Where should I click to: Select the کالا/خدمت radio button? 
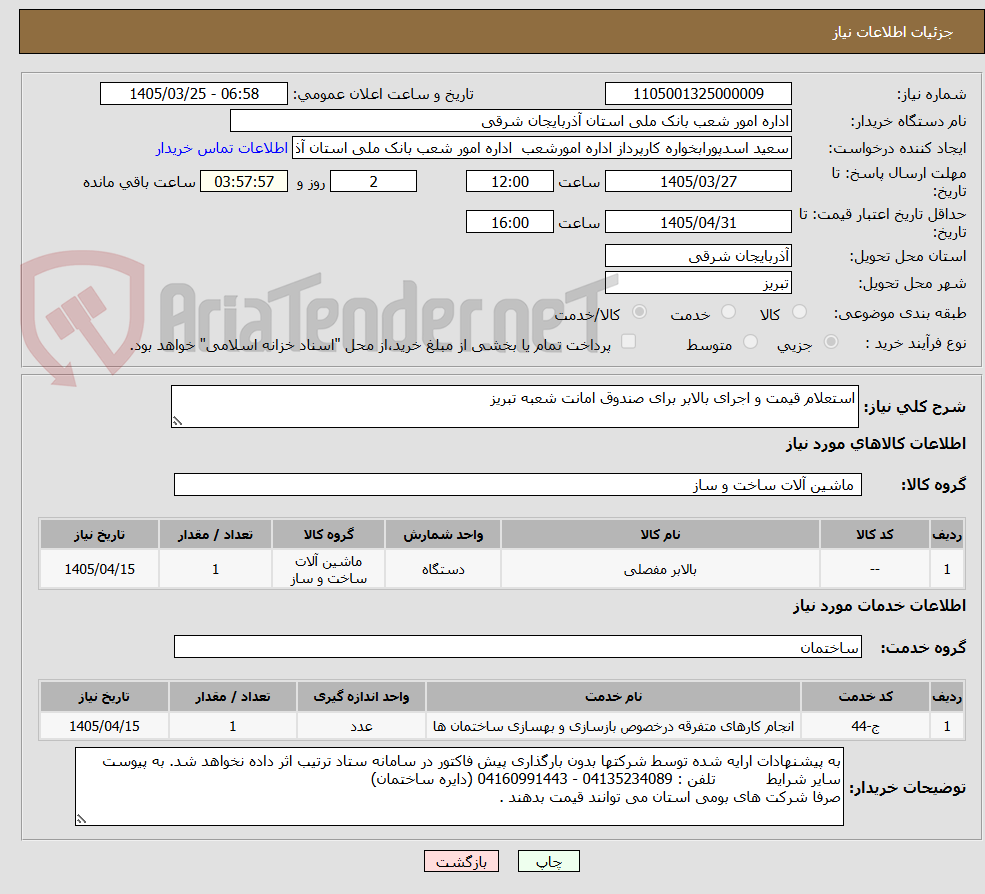coord(639,312)
